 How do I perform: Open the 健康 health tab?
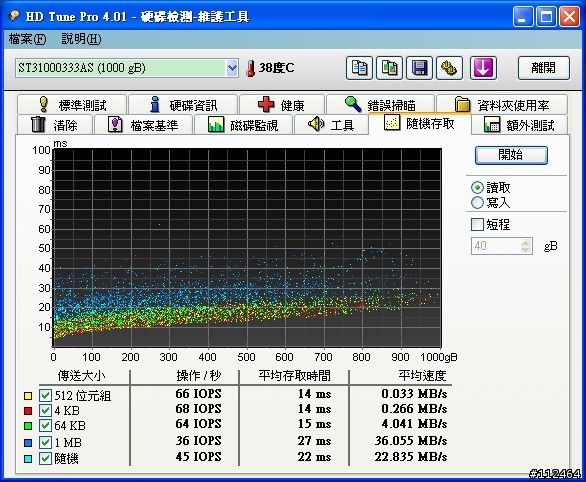click(282, 105)
